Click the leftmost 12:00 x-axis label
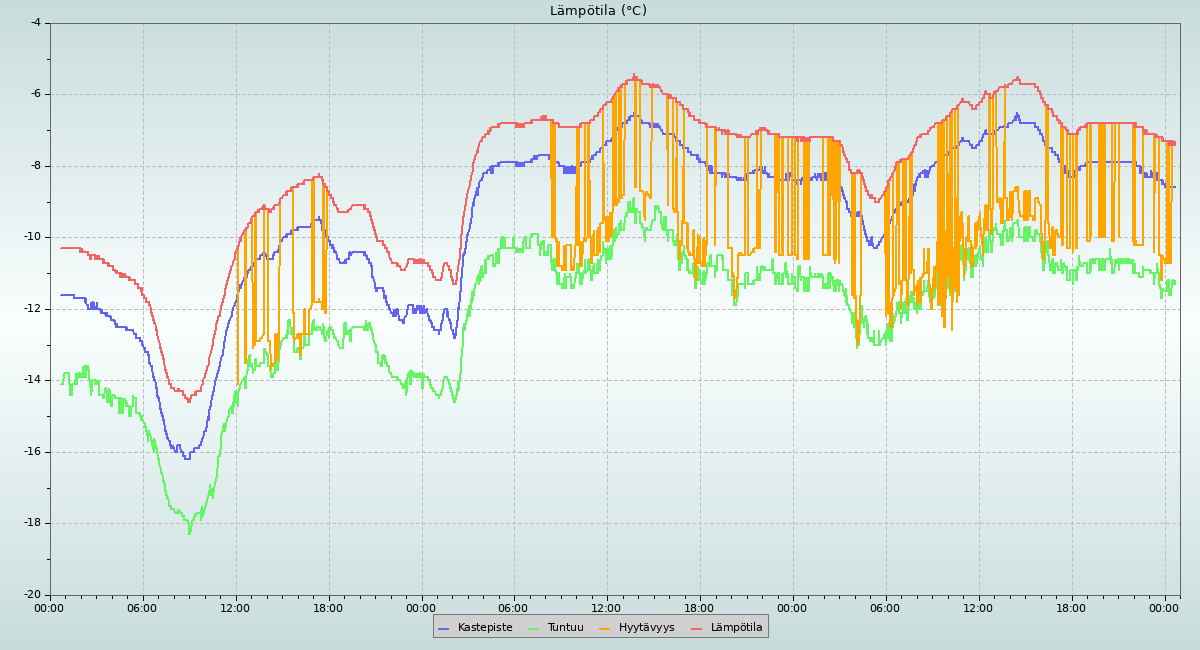1200x650 pixels. coord(235,607)
